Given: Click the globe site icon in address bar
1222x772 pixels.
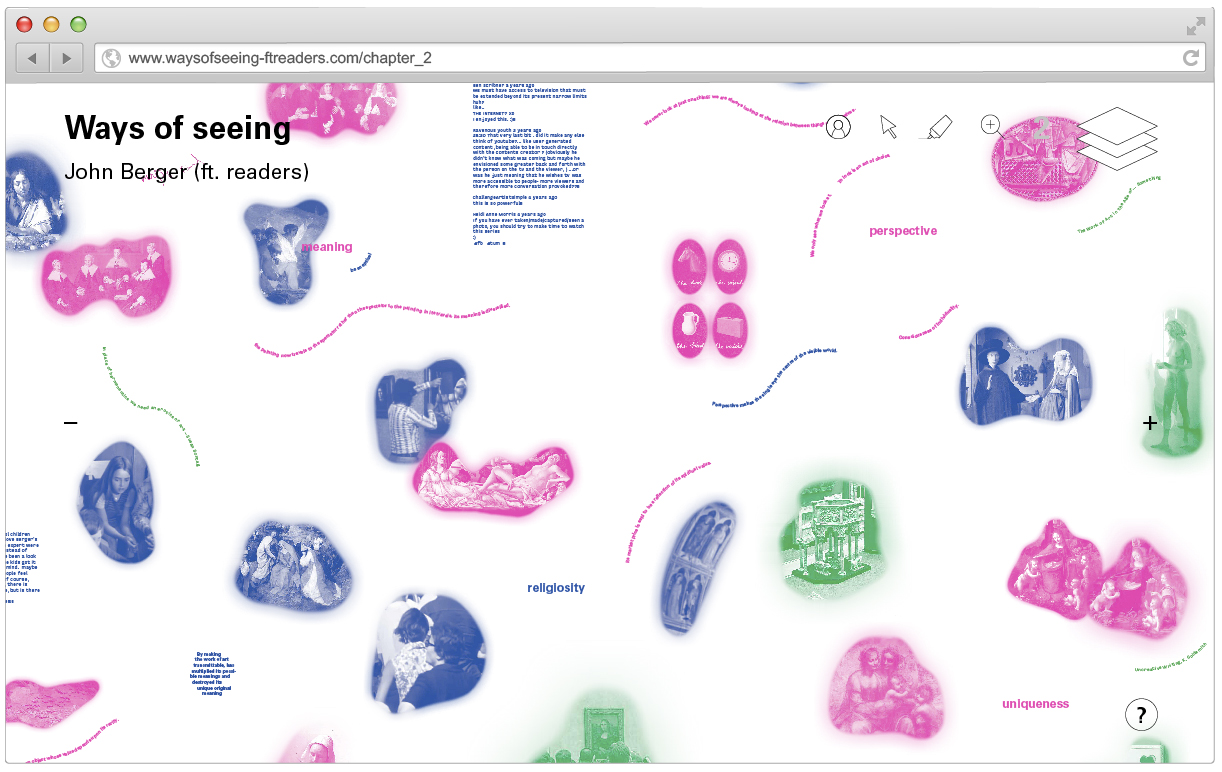Looking at the screenshot, I should 111,58.
